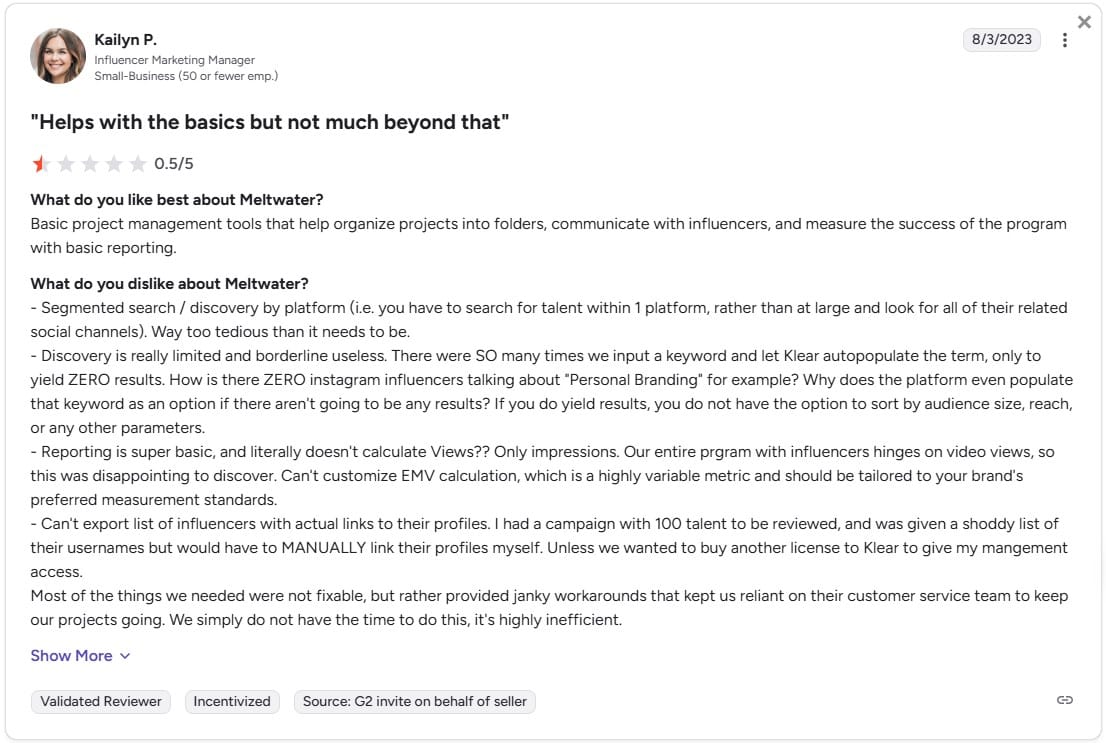Click the Influencer Marketing Manager job title
The image size is (1106, 743).
[175, 60]
